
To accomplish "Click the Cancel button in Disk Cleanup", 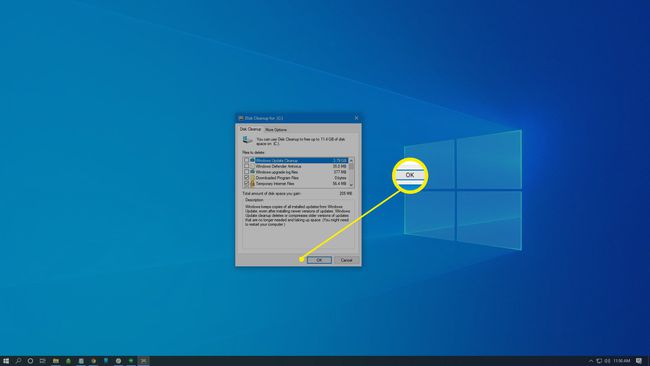I will (346, 260).
